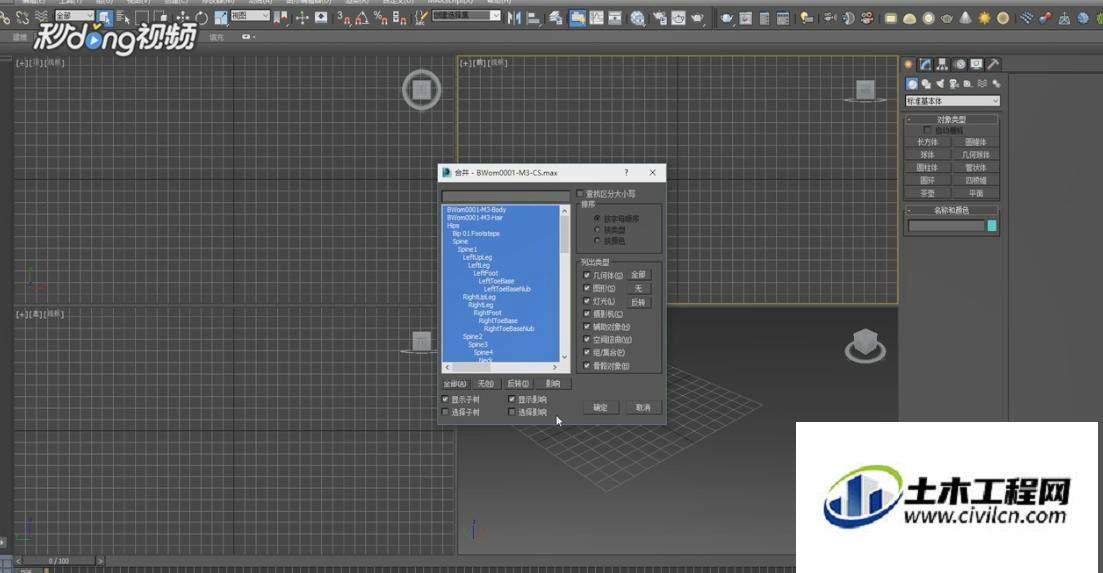
Task: Click the object color swatch
Action: [x=992, y=226]
